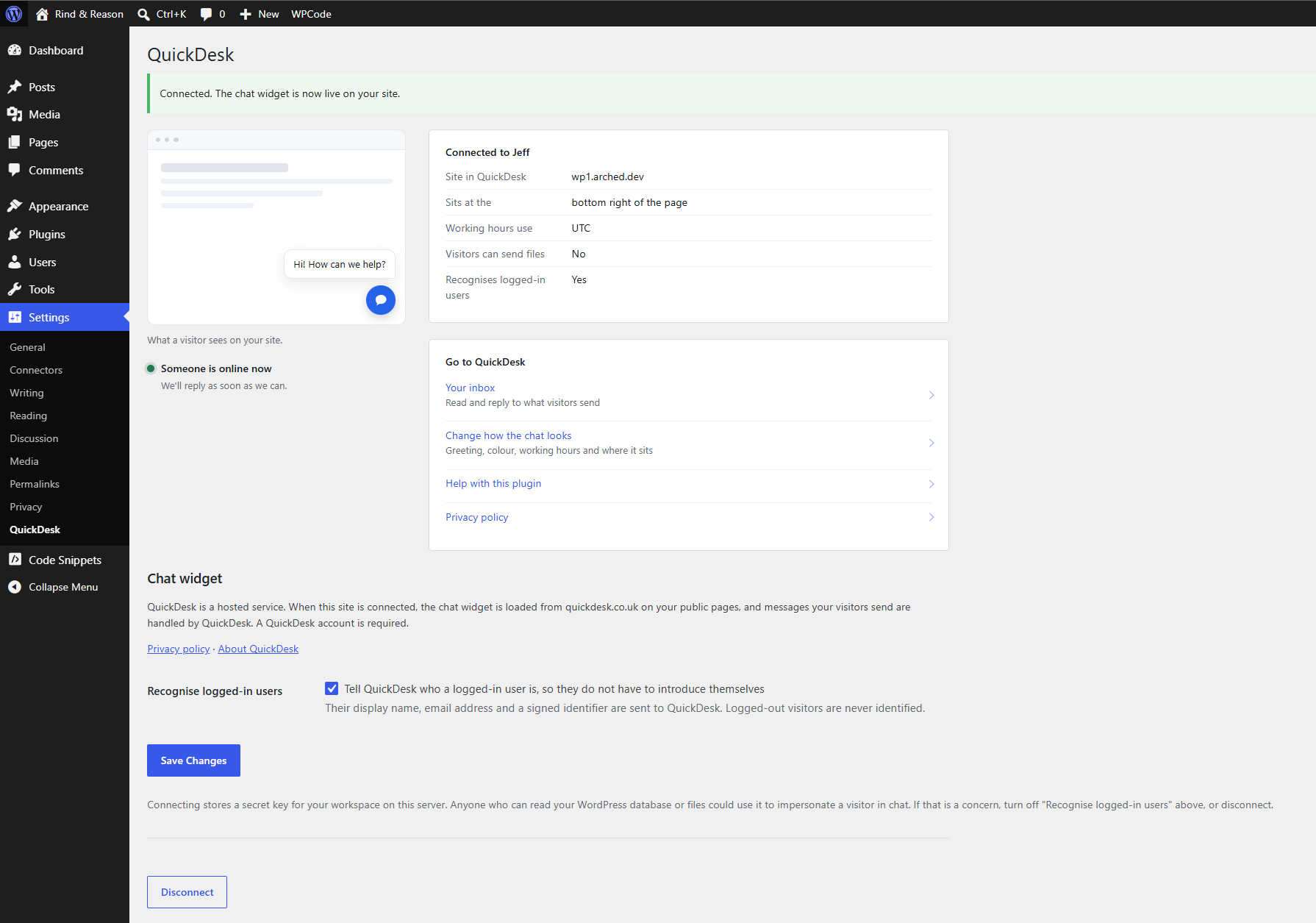Click the search magnifier icon in admin bar
The image size is (1316, 923).
(x=143, y=14)
